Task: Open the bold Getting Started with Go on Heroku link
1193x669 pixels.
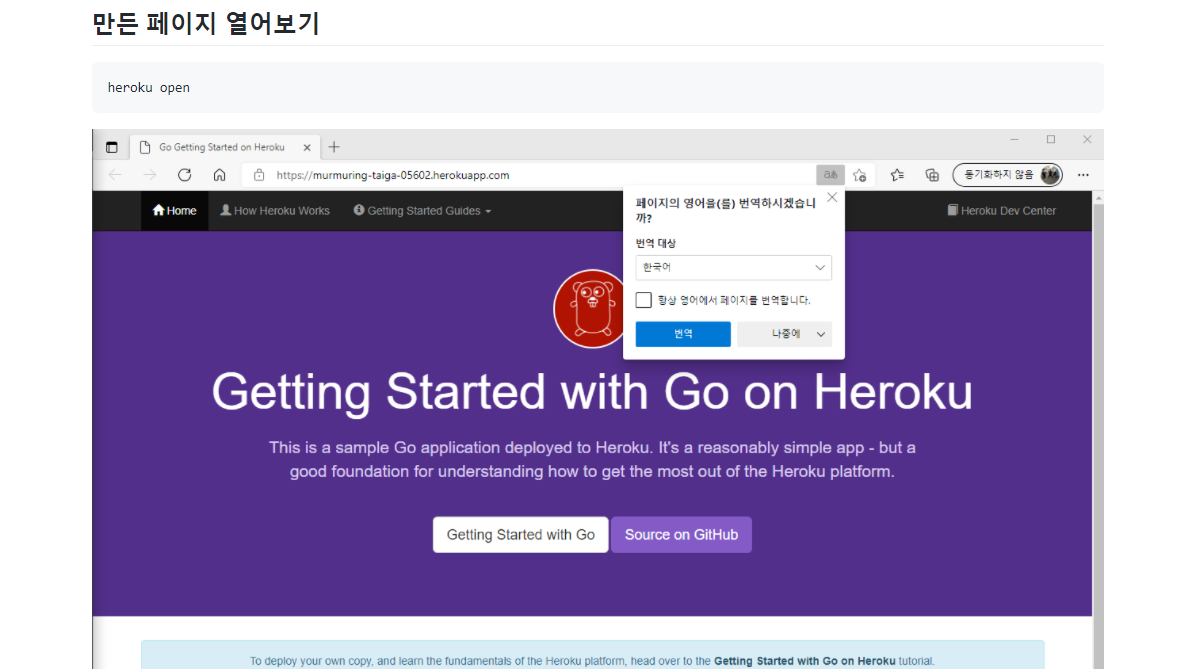Action: point(804,661)
